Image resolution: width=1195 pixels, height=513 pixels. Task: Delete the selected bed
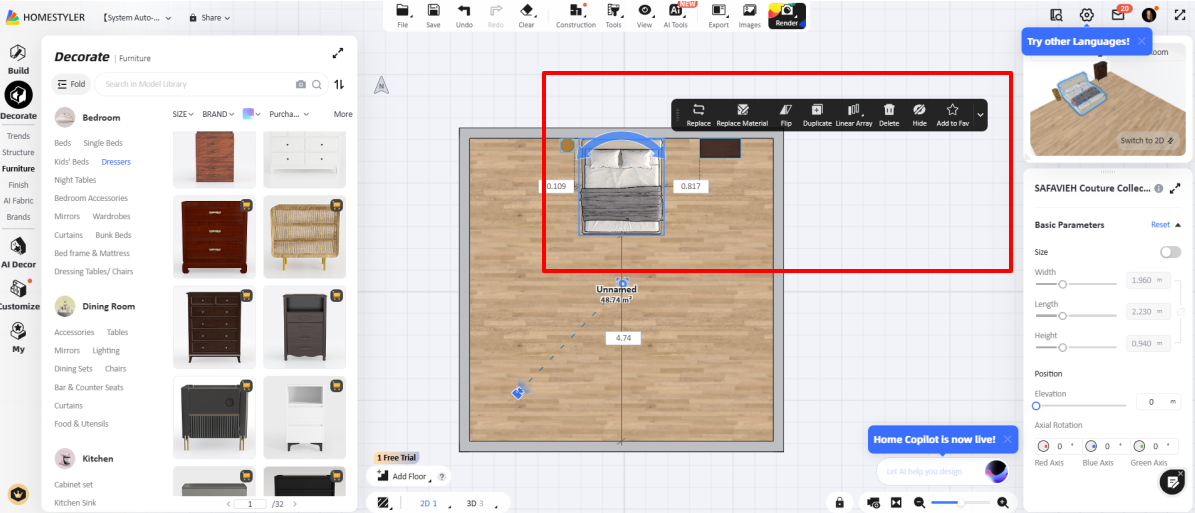889,114
